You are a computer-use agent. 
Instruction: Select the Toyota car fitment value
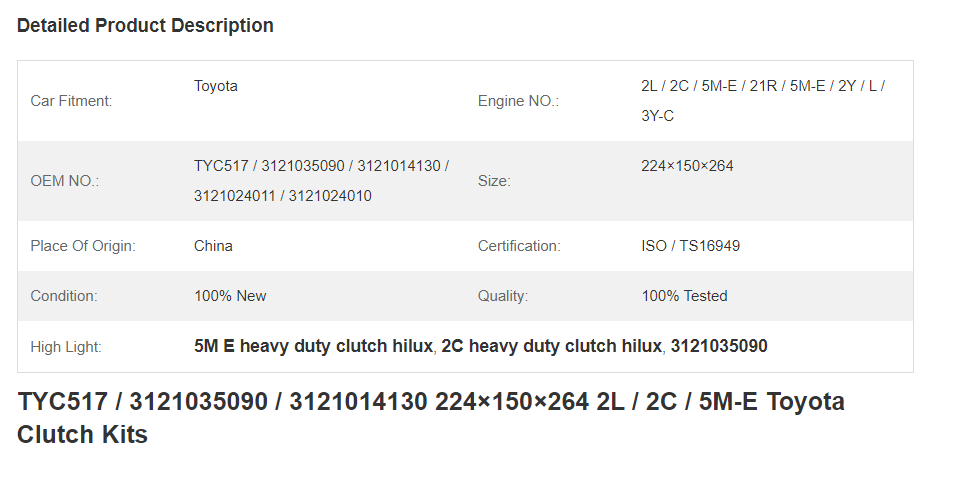pyautogui.click(x=216, y=86)
